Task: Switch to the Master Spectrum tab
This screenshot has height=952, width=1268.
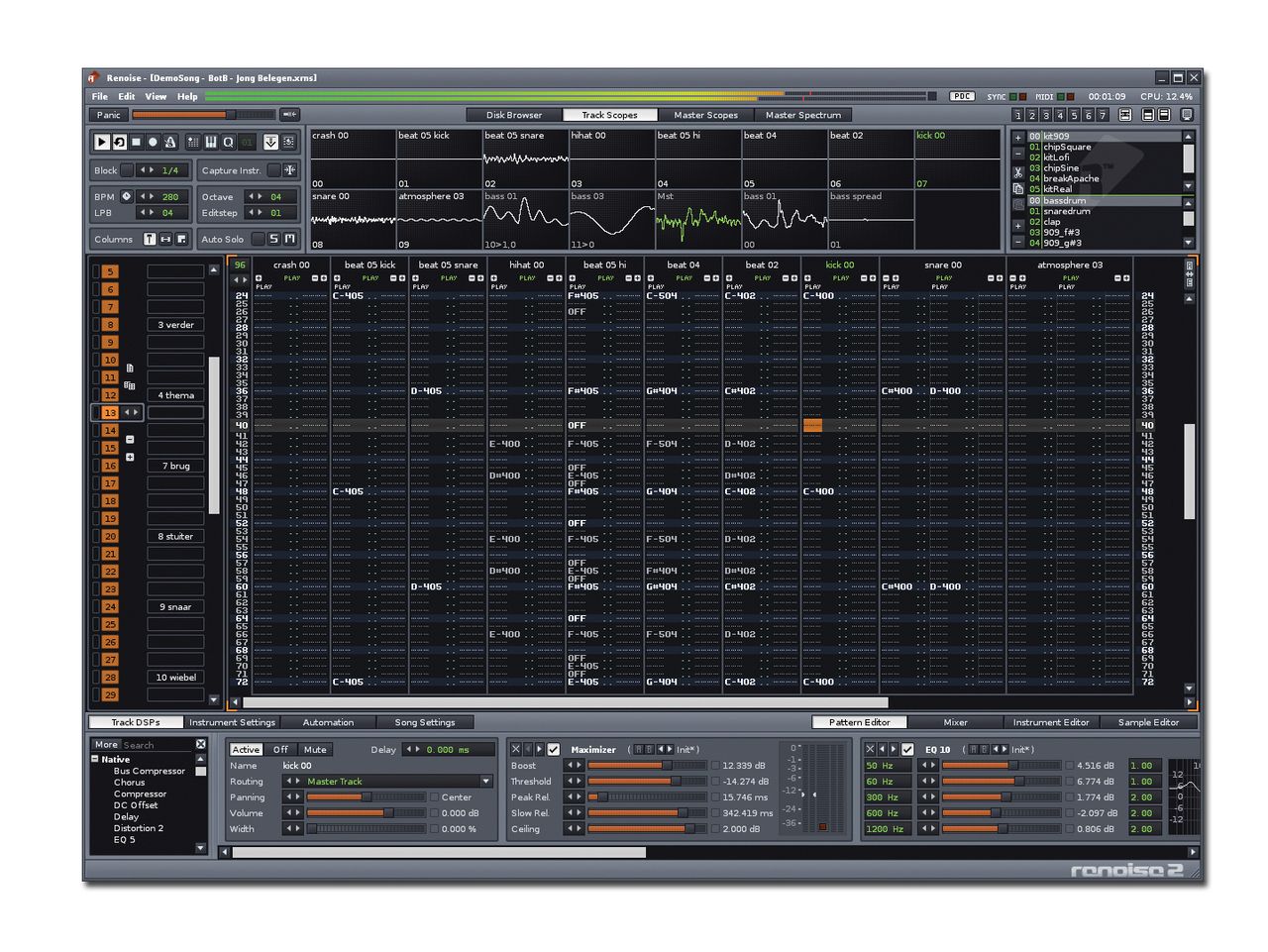Action: (803, 115)
